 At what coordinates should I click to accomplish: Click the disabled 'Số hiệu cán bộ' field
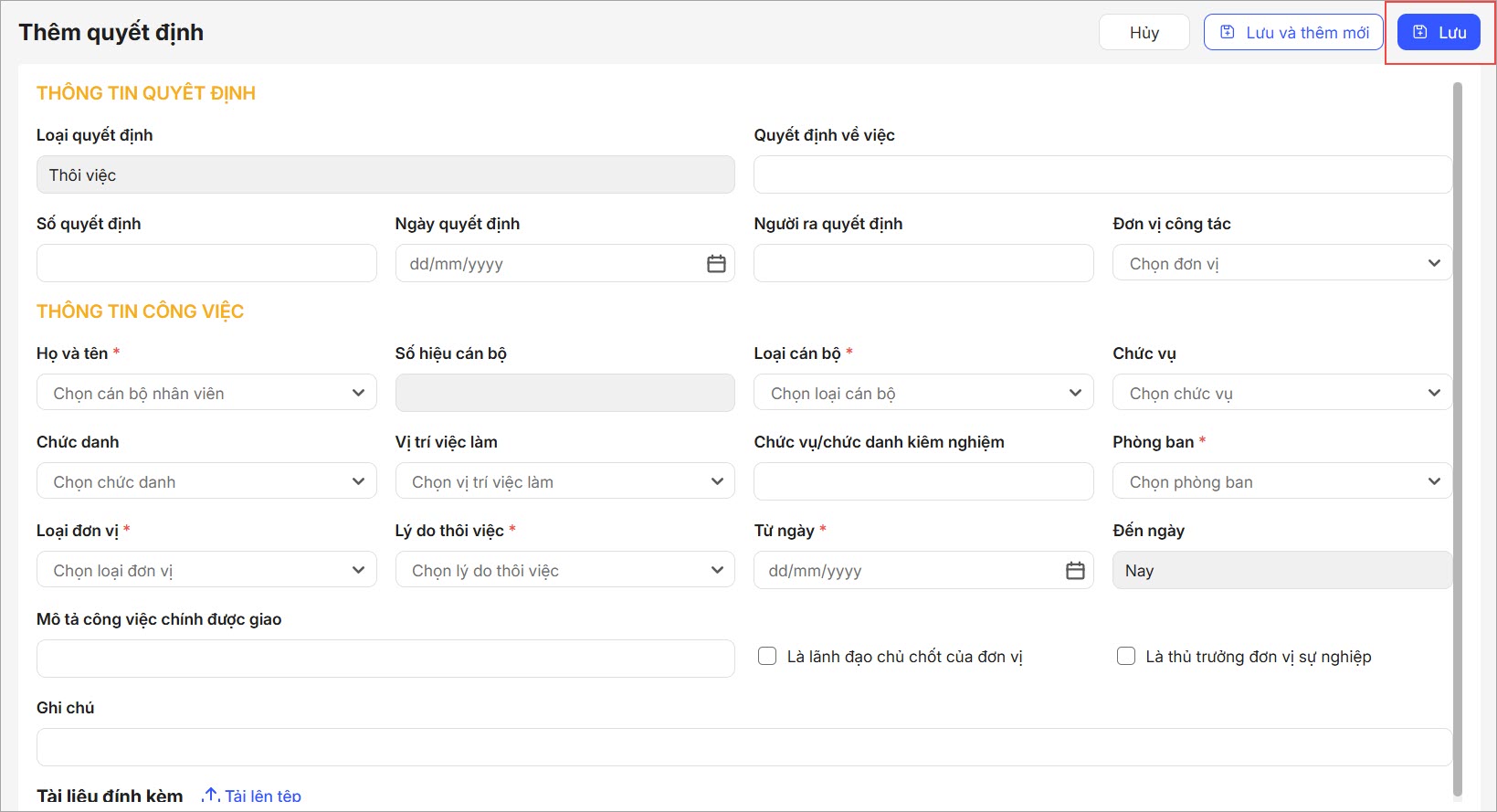564,393
